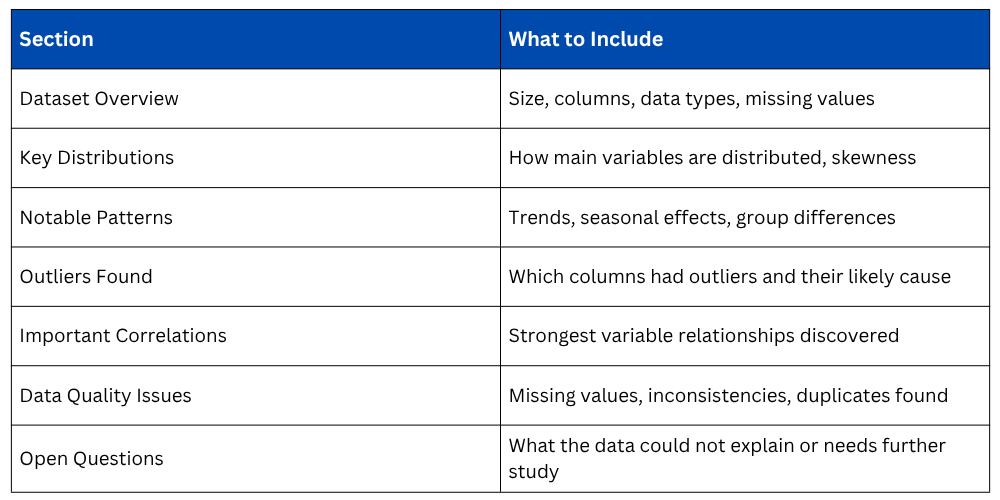Select the cell about outlier columns and causes
The width and height of the screenshot is (1000, 500).
(x=730, y=276)
